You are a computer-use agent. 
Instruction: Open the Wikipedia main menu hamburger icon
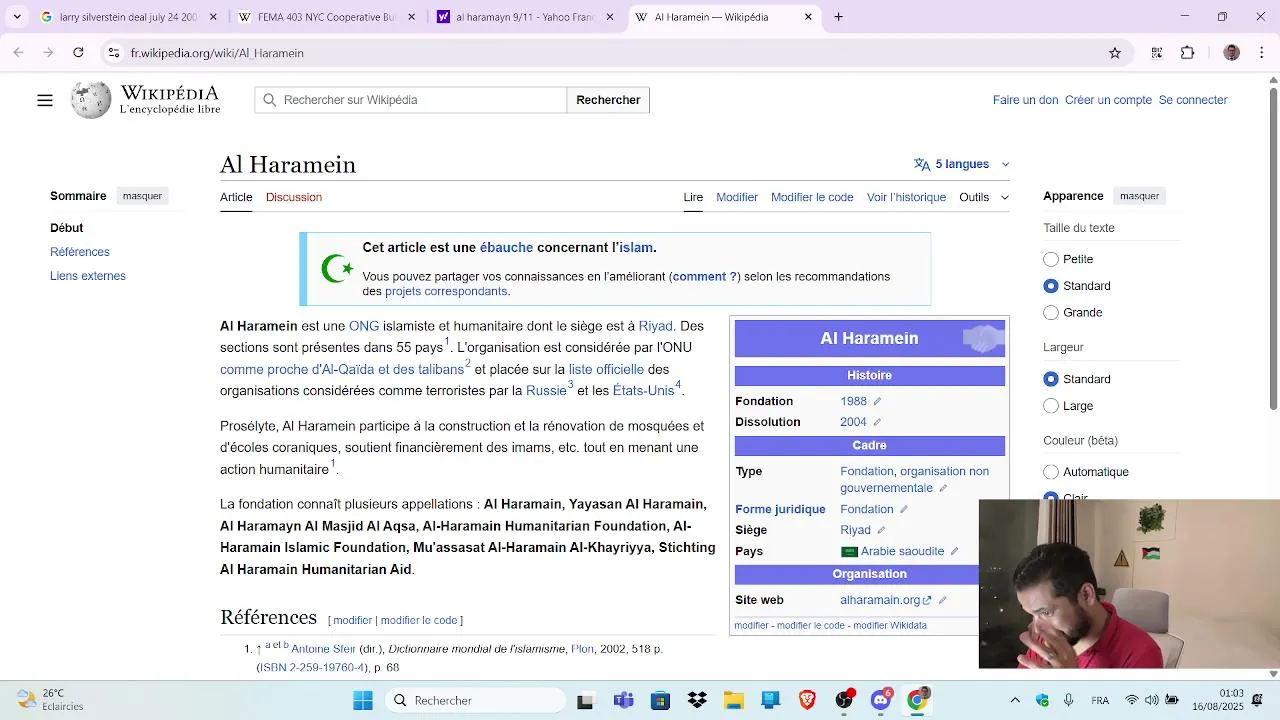tap(45, 100)
